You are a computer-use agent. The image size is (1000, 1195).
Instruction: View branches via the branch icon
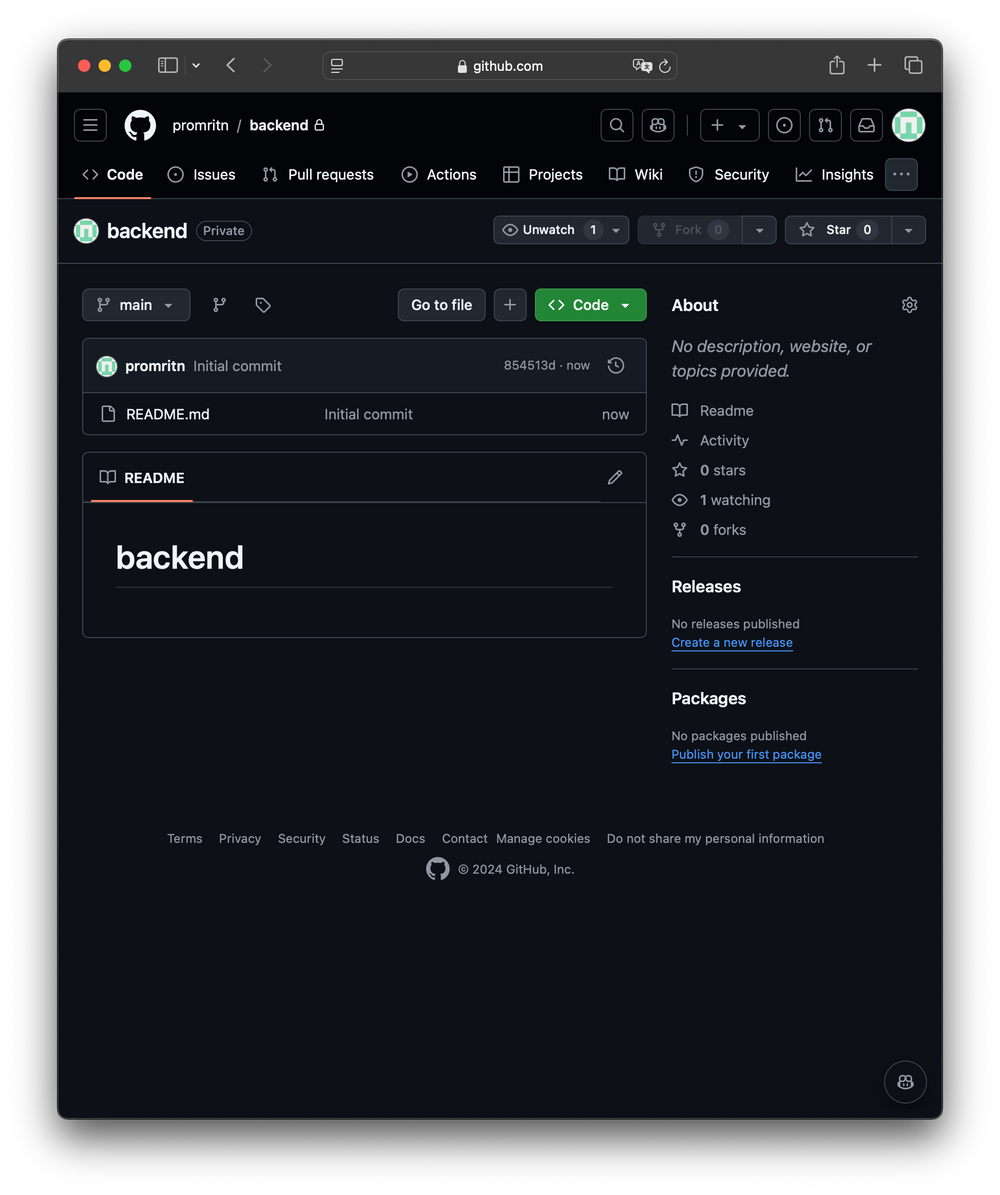(220, 305)
